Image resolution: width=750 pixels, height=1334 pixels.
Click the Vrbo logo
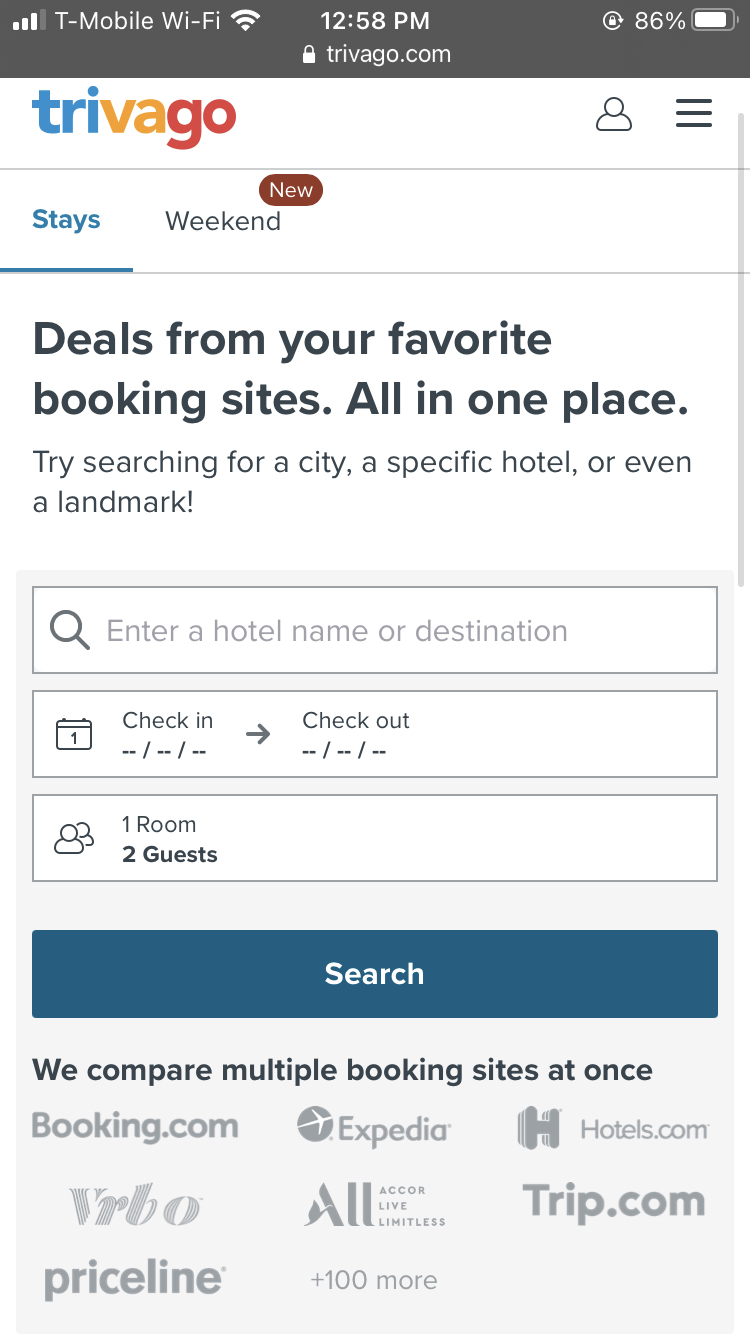pos(135,1205)
